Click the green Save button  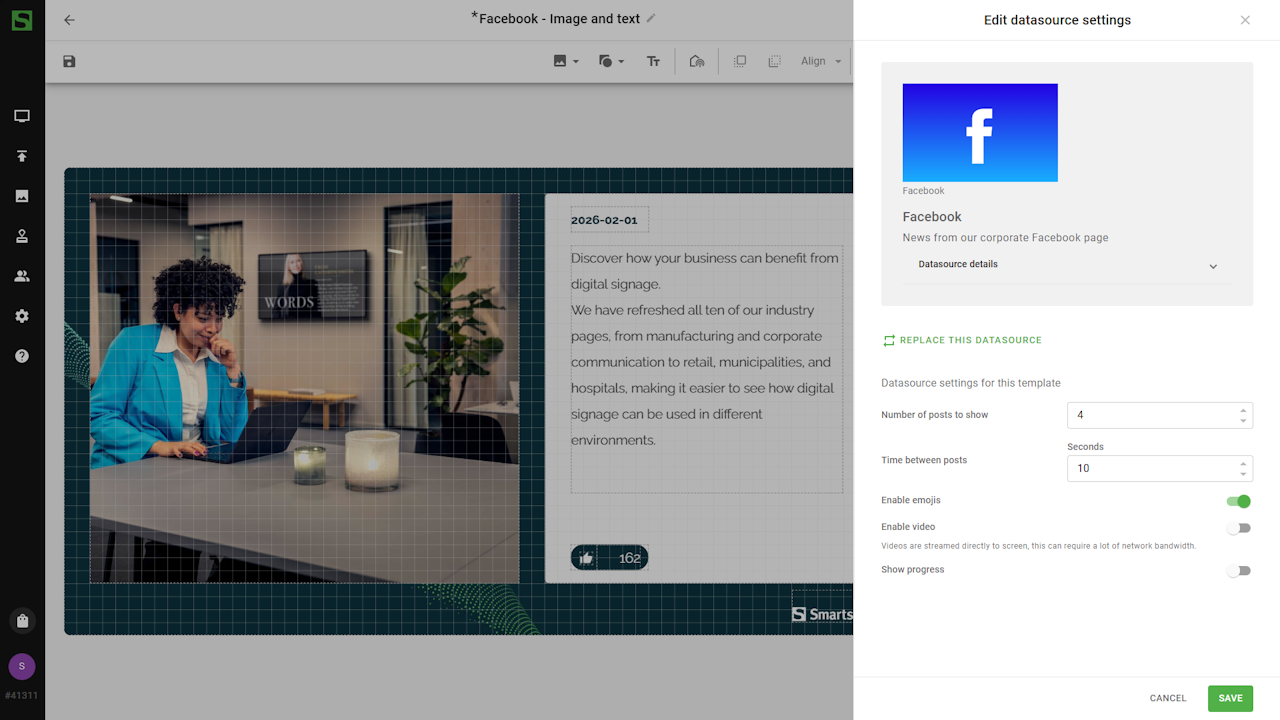tap(1230, 698)
